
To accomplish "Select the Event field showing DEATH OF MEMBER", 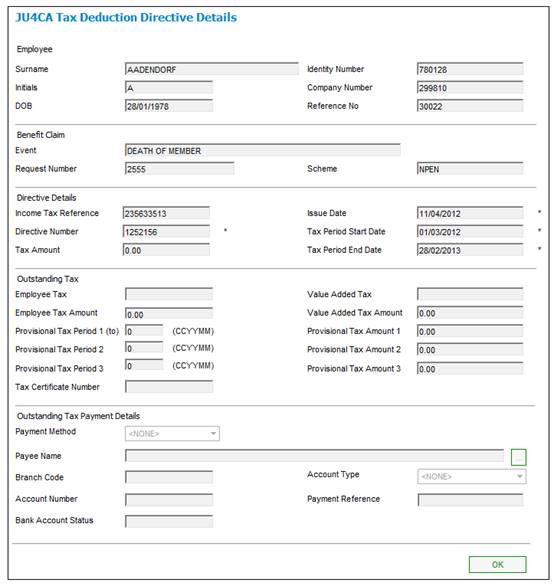I will coord(263,151).
